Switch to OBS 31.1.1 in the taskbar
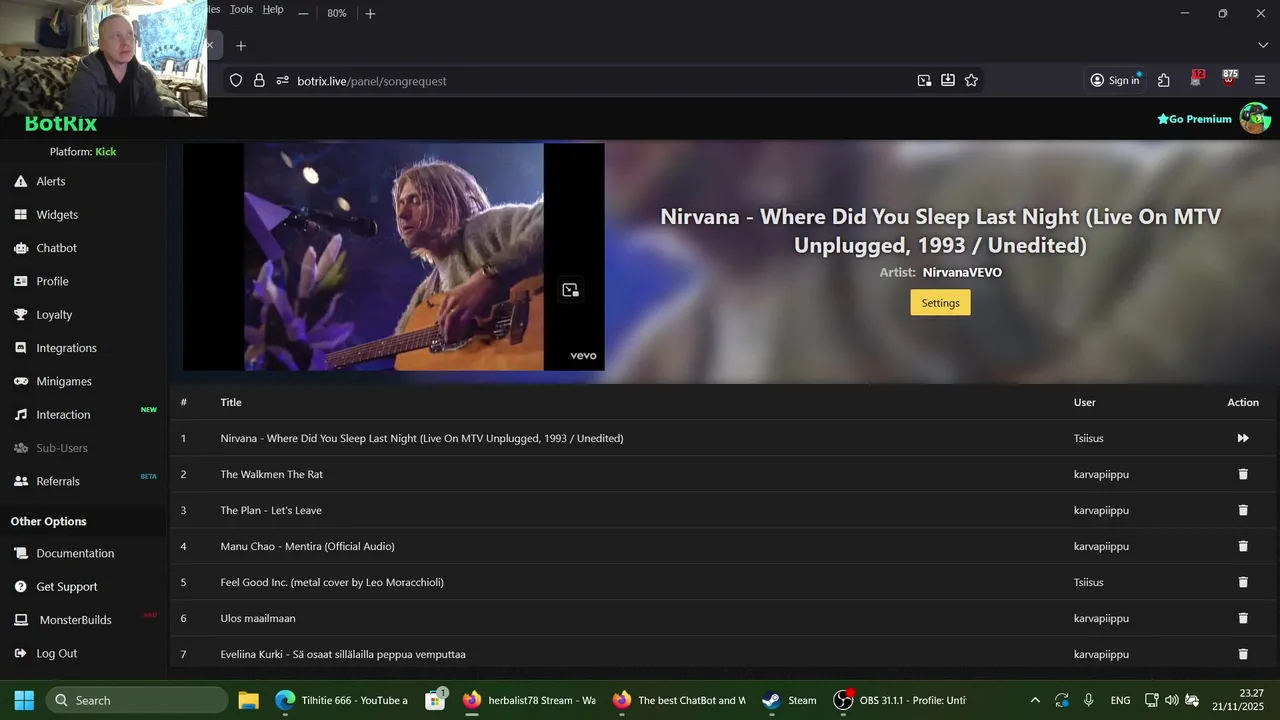Screen dimensions: 1280x720 pyautogui.click(x=902, y=700)
